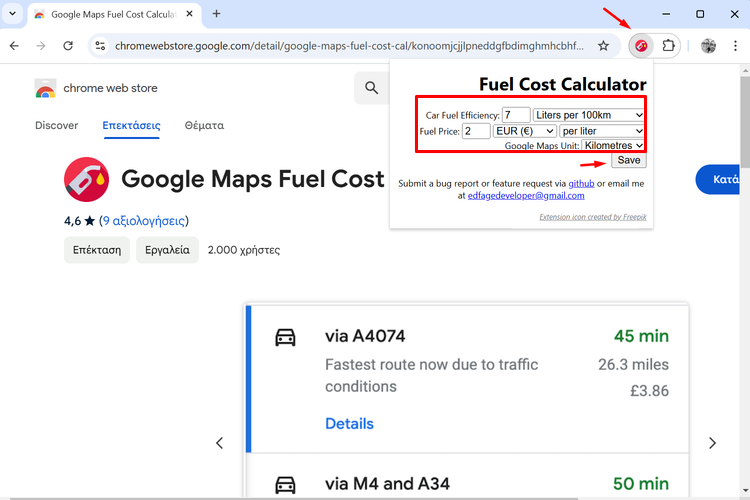Open the EUR (€) currency dropdown
Screen dimensions: 750x500
click(x=525, y=131)
